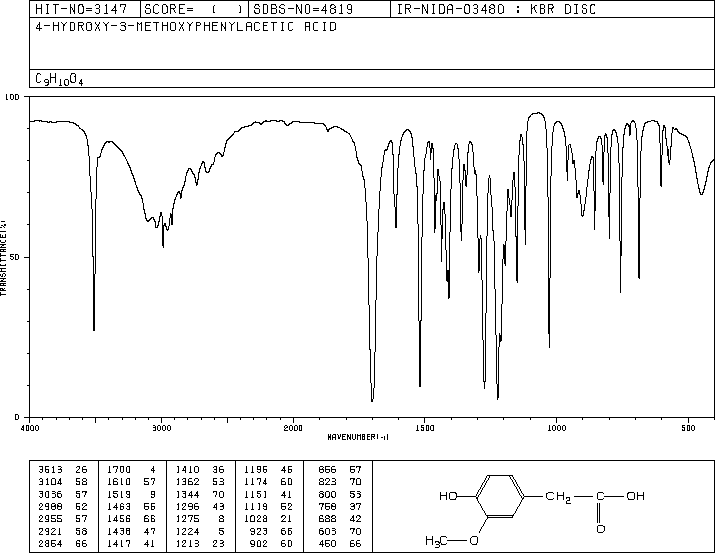The width and height of the screenshot is (715, 553).
Task: Pick the 1213 wavenumber table cell
Action: 188,544
